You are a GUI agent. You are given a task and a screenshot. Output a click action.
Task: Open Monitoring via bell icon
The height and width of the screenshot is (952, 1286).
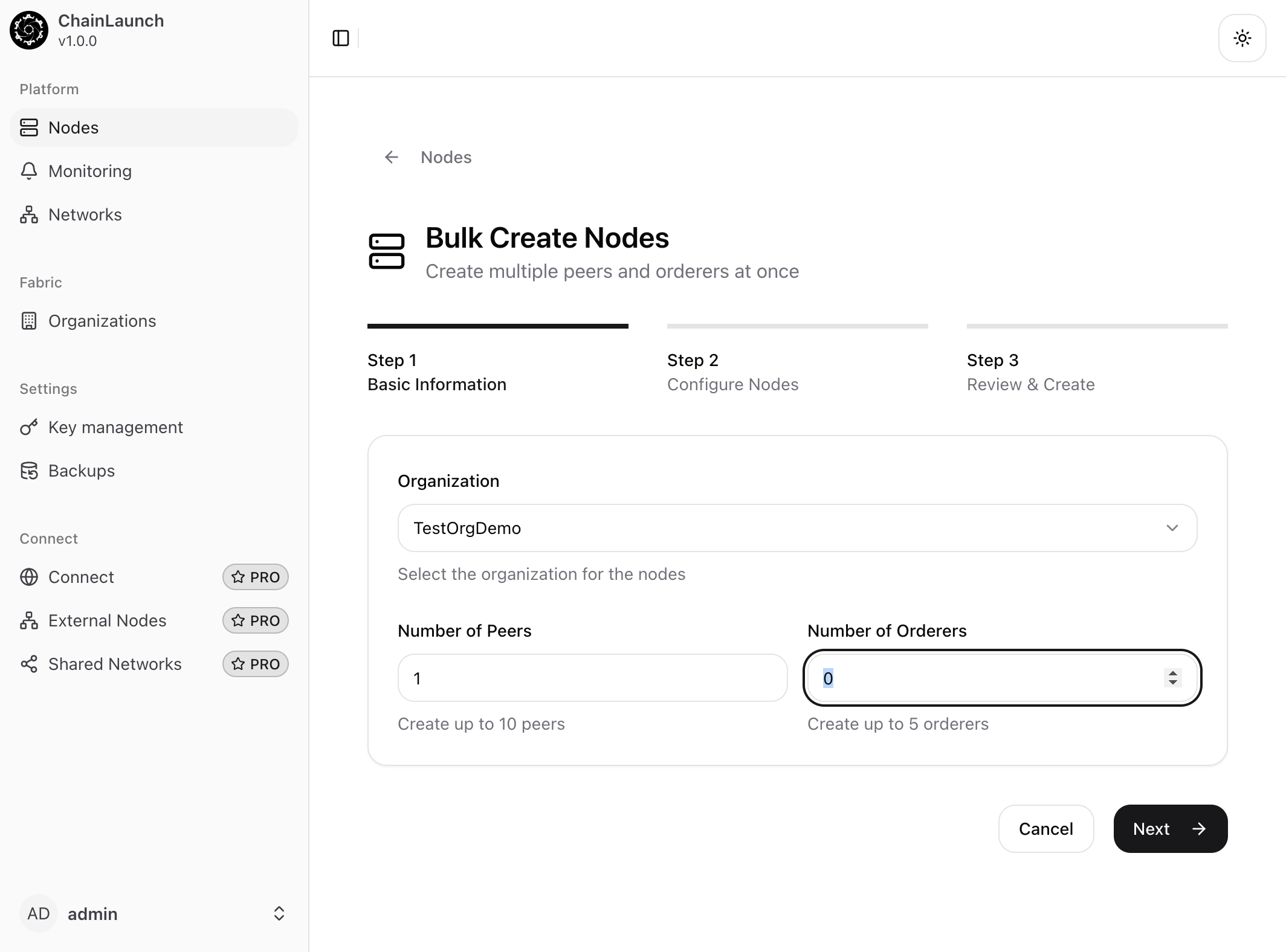(x=29, y=172)
